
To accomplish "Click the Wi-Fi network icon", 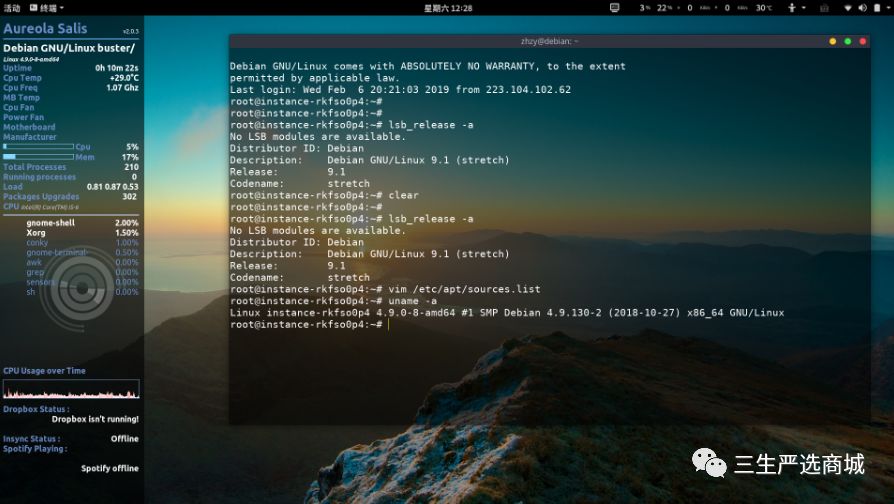I will pos(848,8).
